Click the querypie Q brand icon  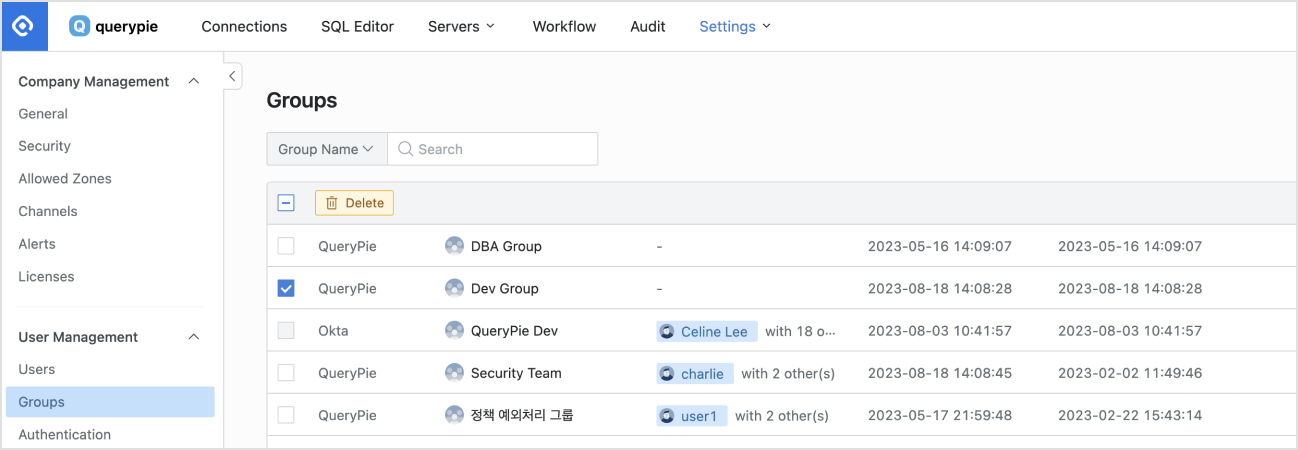pos(79,27)
